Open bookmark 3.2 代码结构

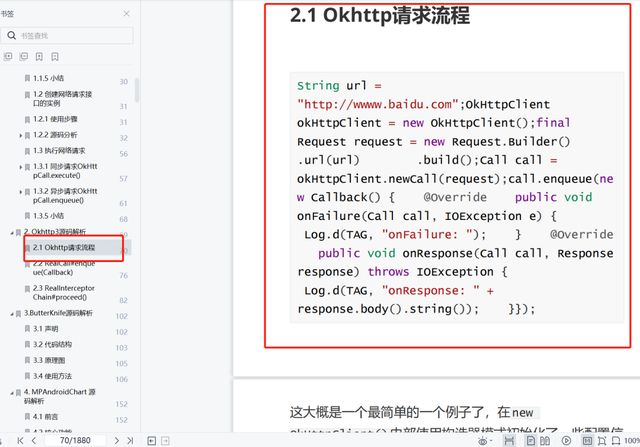click(52, 345)
